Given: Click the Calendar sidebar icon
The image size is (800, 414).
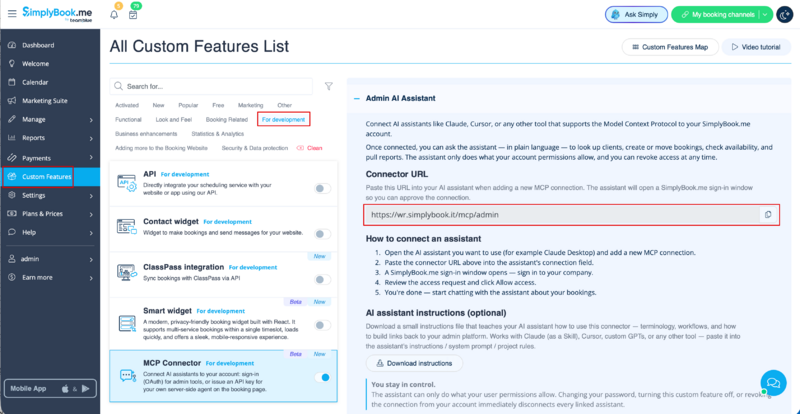Looking at the screenshot, I should [12, 82].
